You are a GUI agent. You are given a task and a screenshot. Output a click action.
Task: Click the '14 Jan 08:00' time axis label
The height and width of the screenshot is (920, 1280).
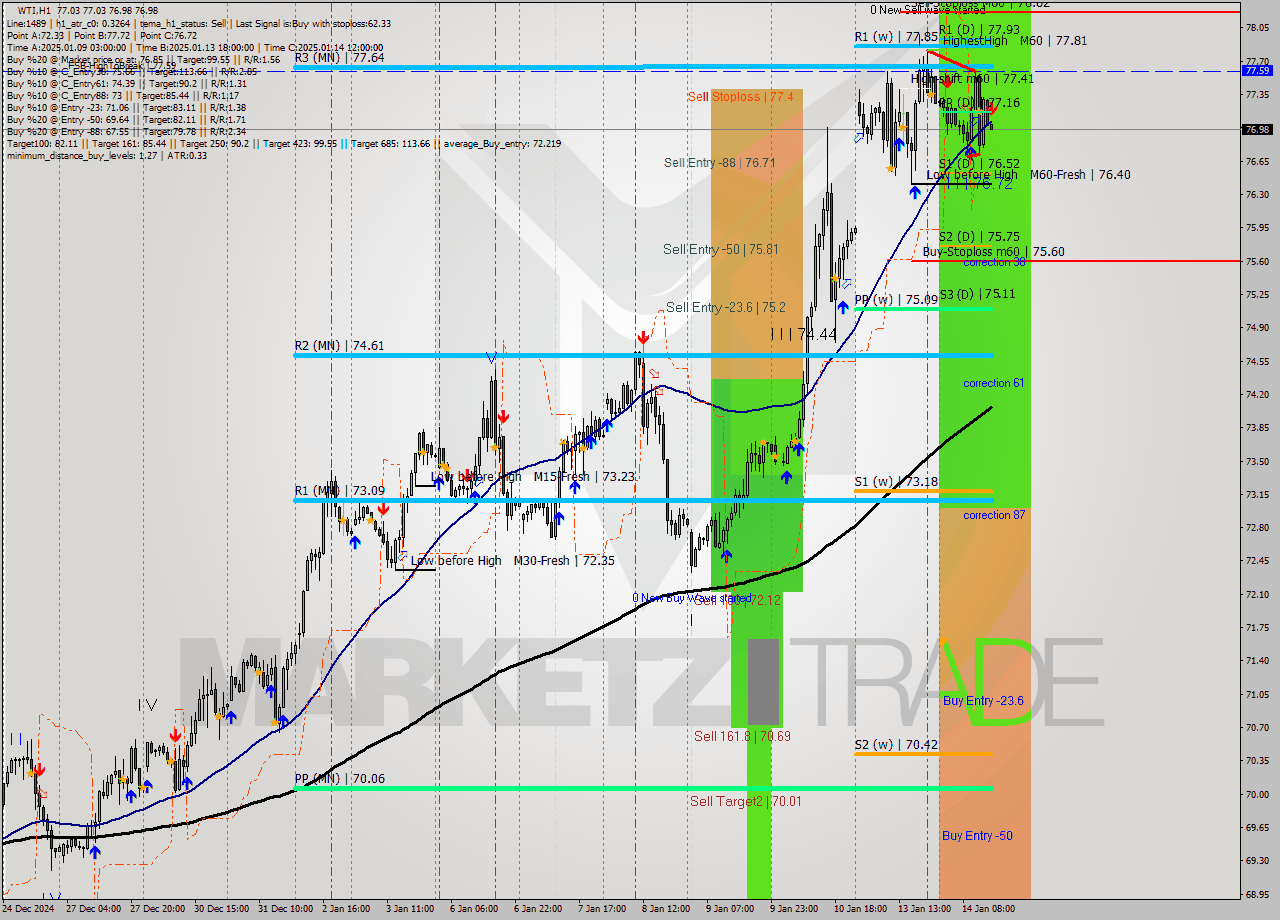click(x=988, y=909)
